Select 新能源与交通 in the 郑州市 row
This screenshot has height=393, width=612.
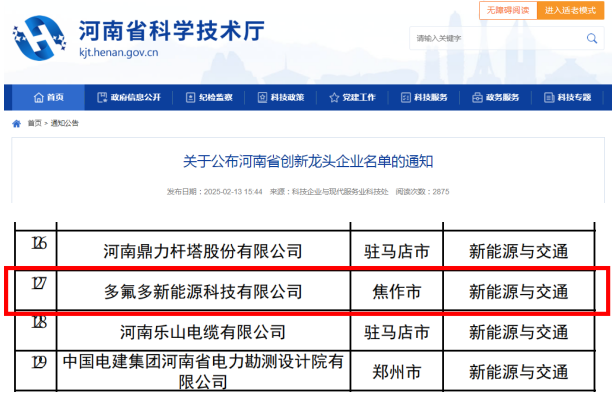(519, 371)
